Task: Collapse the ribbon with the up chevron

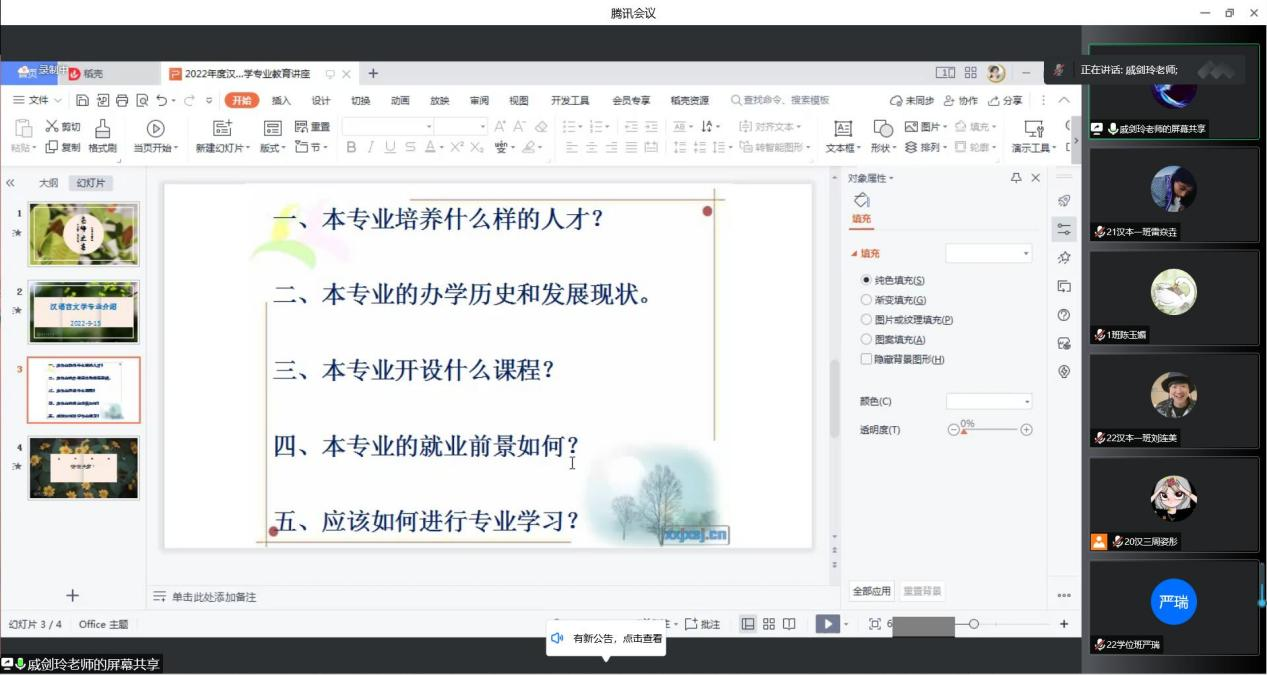Action: click(x=1064, y=100)
